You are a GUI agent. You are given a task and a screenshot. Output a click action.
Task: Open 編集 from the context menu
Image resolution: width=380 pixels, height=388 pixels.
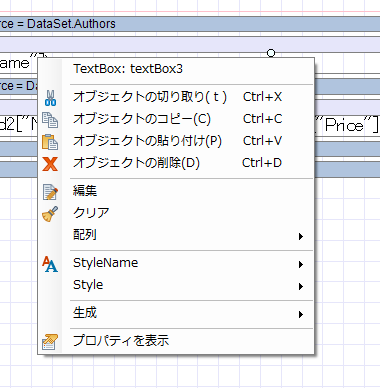[x=176, y=191]
